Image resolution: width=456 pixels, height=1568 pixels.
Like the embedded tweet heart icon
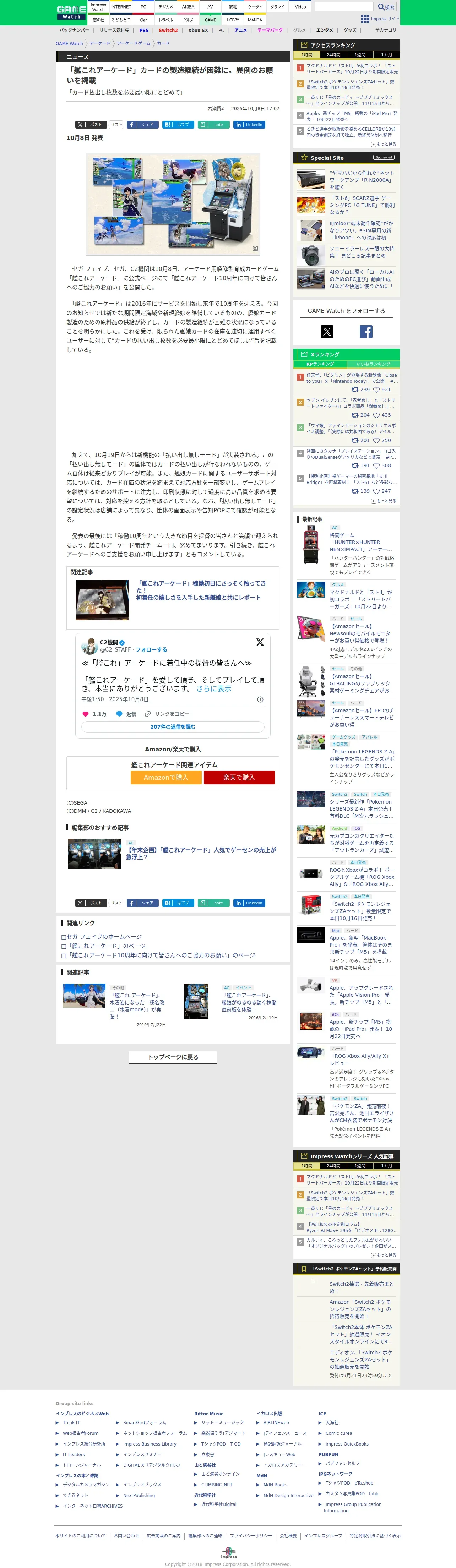point(85,714)
